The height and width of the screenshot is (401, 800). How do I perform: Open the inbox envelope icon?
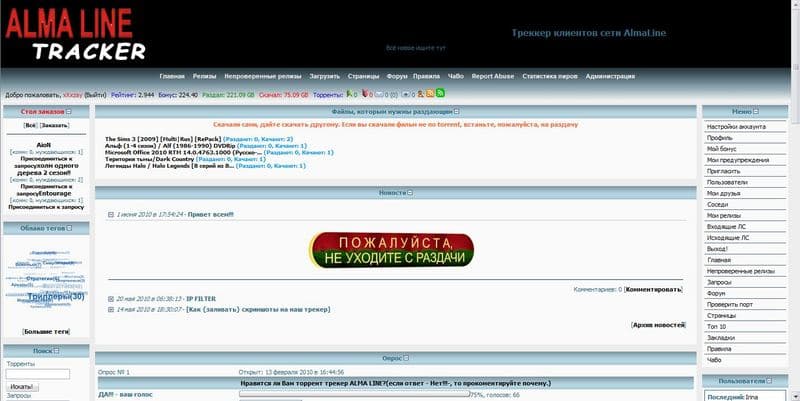point(379,94)
